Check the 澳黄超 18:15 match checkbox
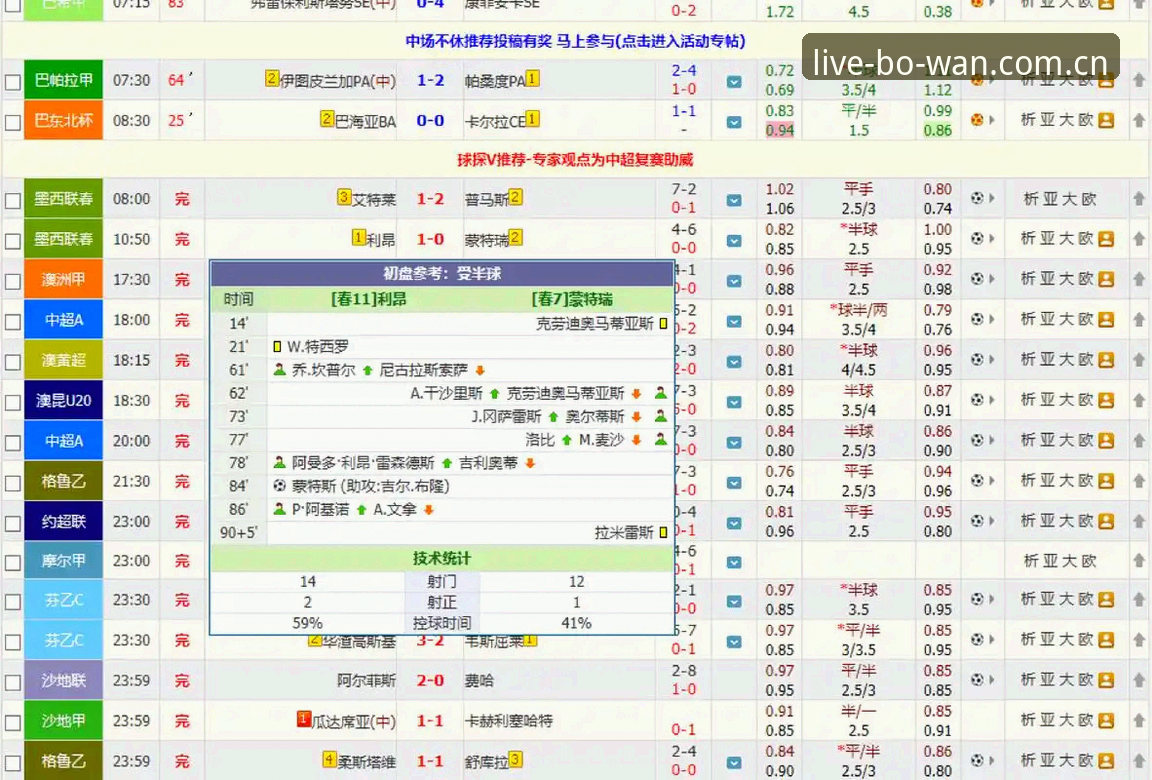 point(12,363)
